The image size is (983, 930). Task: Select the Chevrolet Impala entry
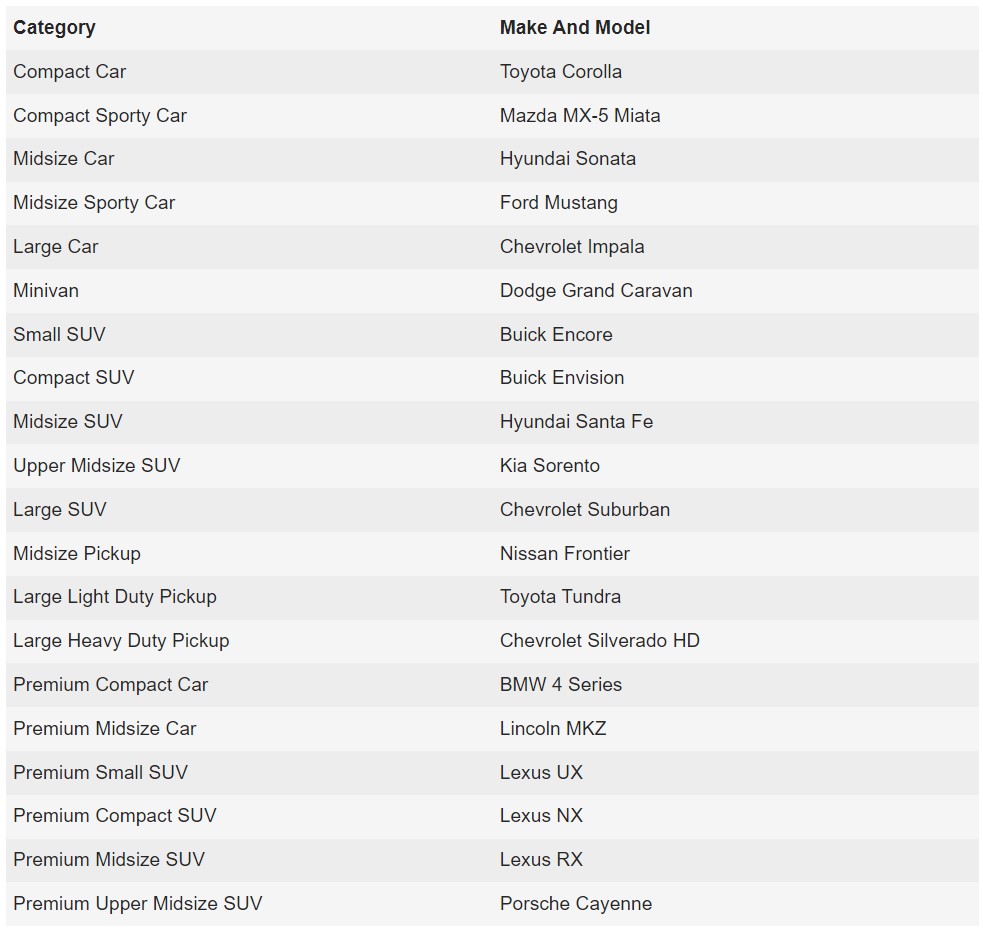[572, 246]
